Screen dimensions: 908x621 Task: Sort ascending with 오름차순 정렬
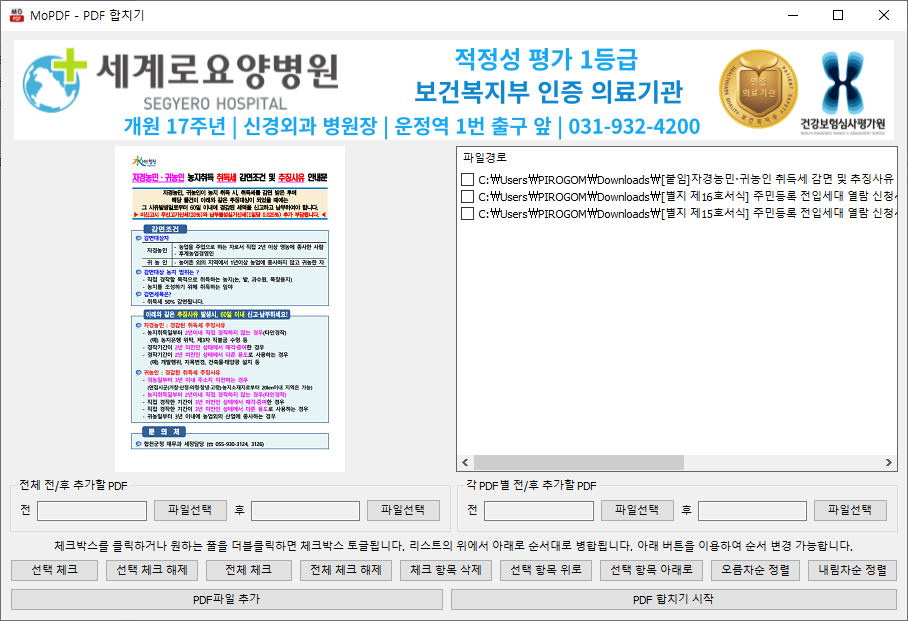[755, 570]
